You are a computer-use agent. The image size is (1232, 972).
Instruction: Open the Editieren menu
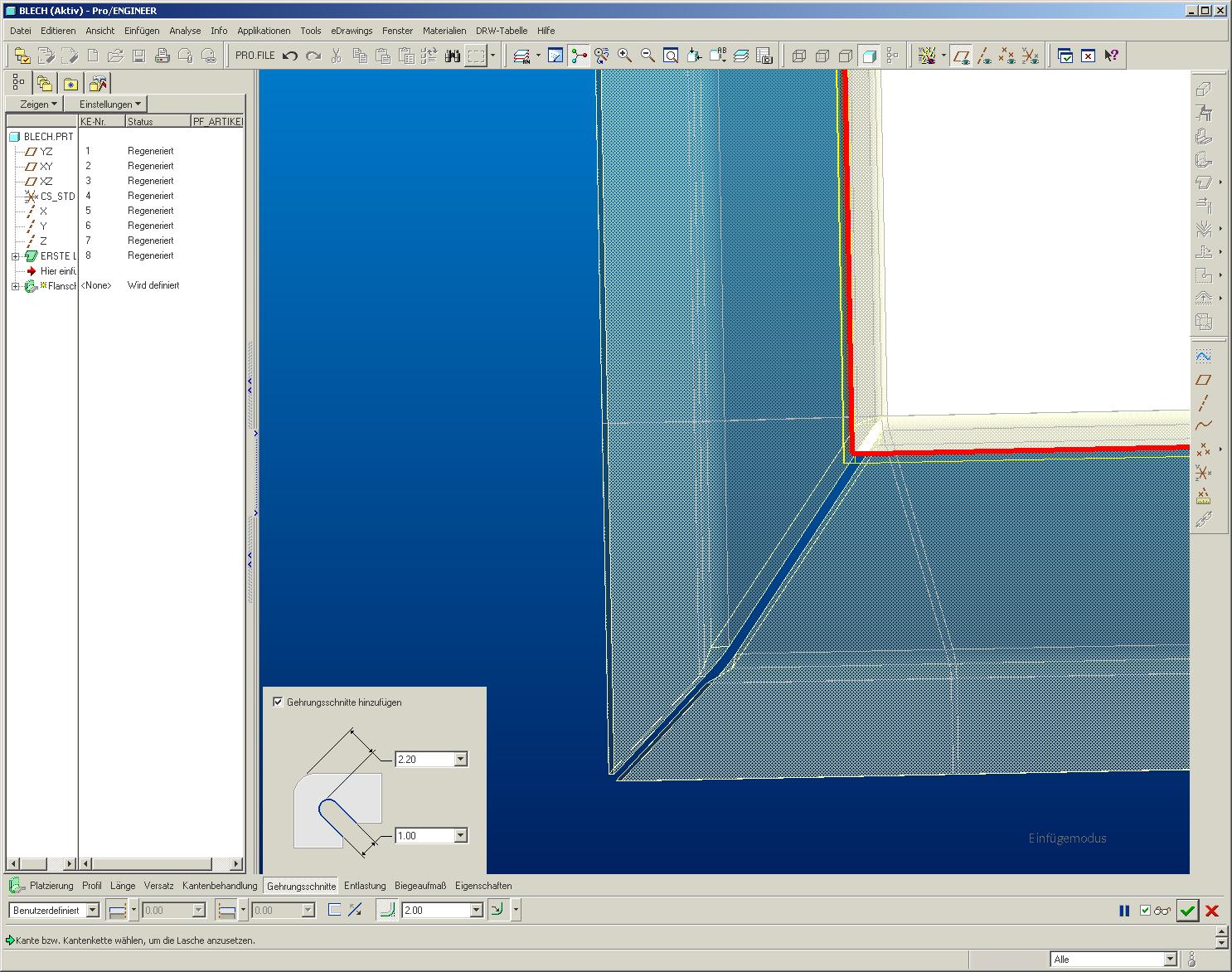pyautogui.click(x=58, y=31)
